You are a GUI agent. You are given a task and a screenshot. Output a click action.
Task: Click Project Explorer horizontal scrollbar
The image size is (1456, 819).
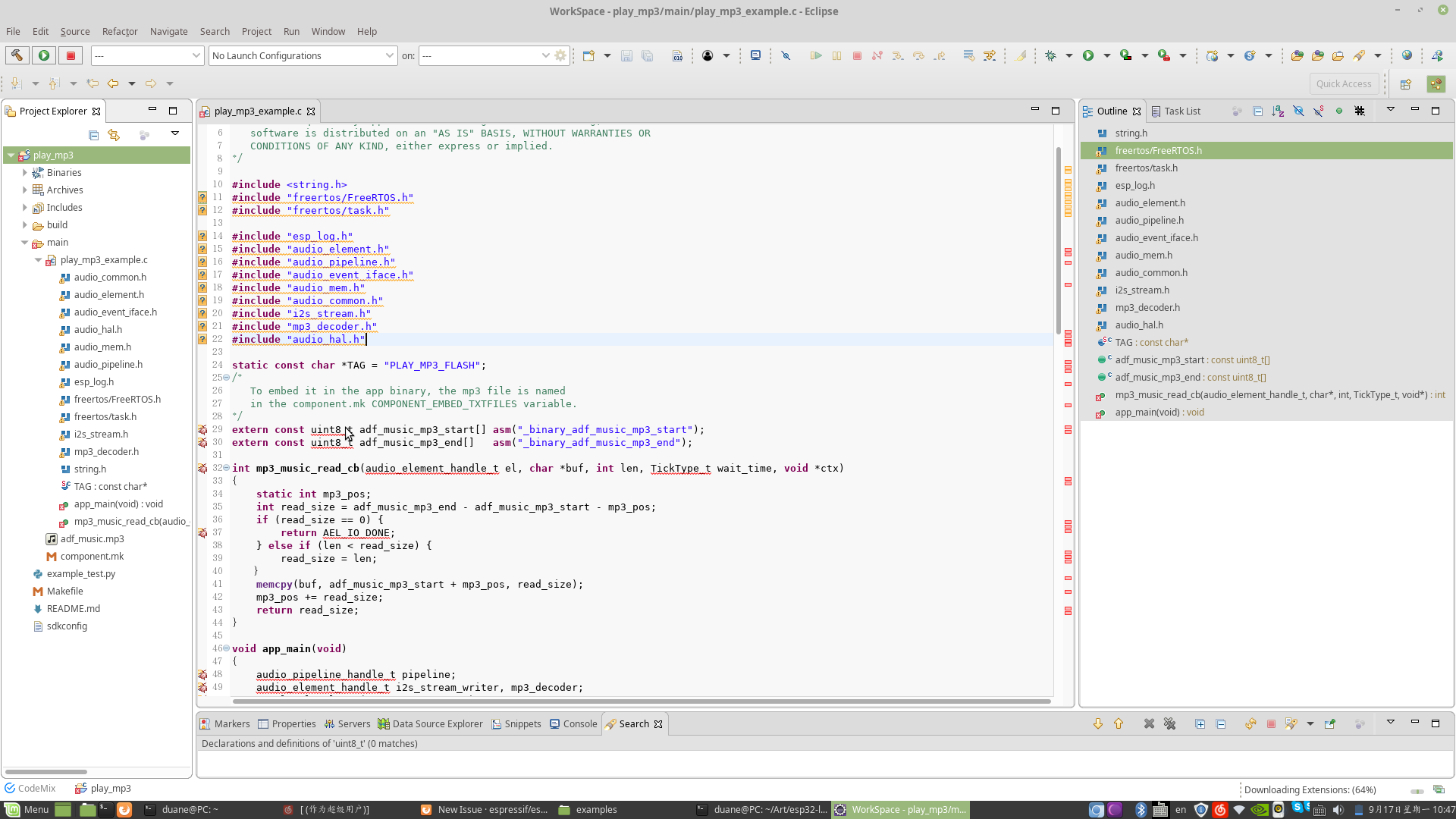point(46,772)
